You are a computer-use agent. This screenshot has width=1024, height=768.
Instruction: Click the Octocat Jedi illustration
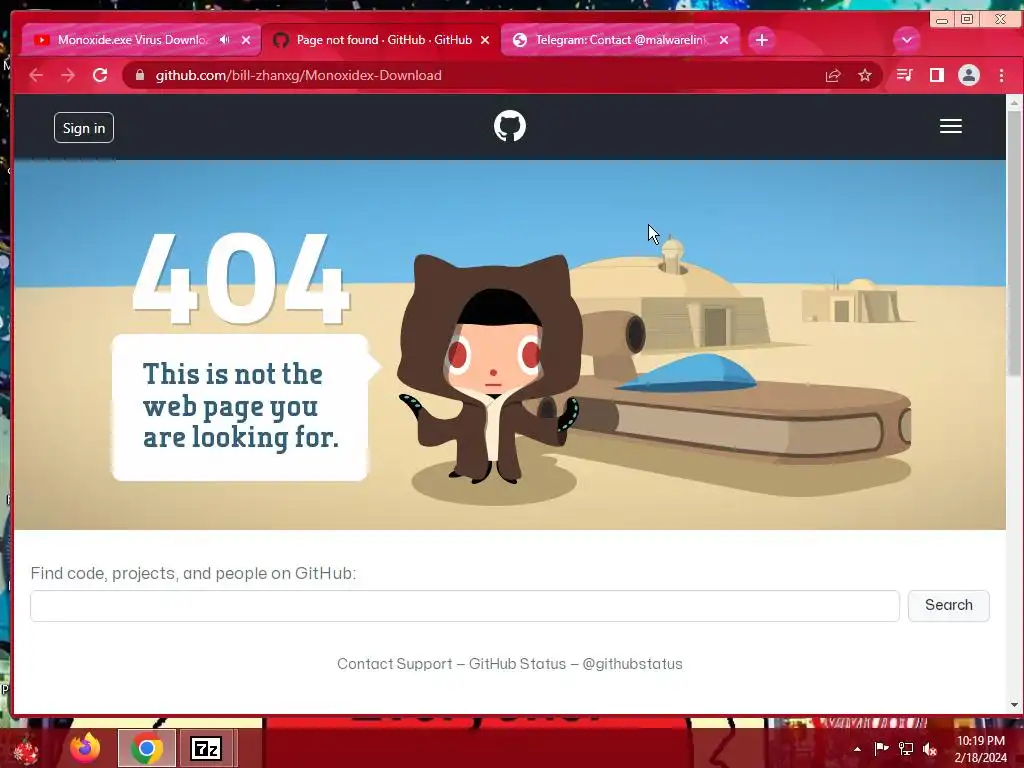(x=491, y=369)
